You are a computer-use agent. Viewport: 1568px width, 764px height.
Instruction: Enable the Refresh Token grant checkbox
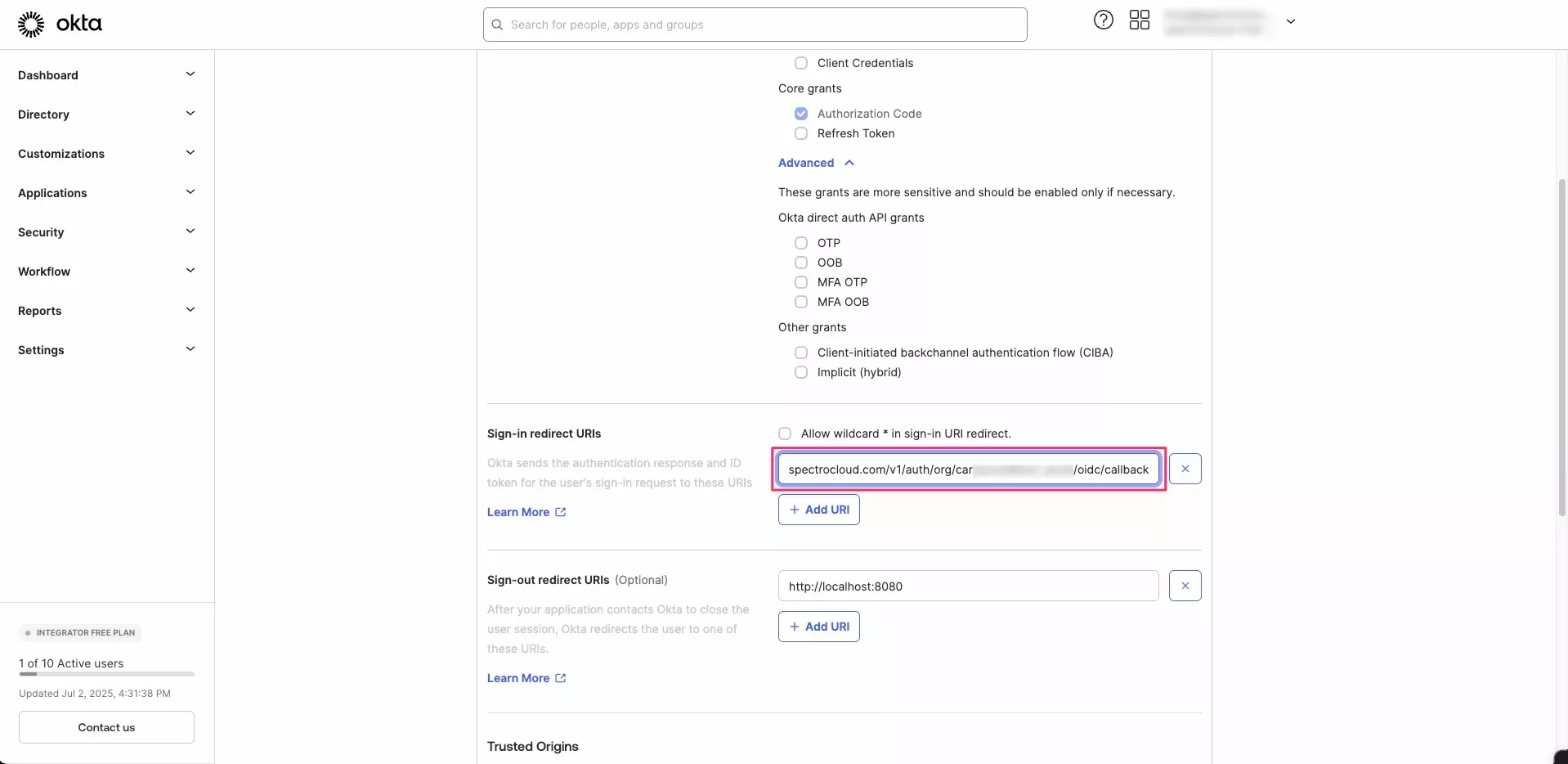(x=801, y=133)
